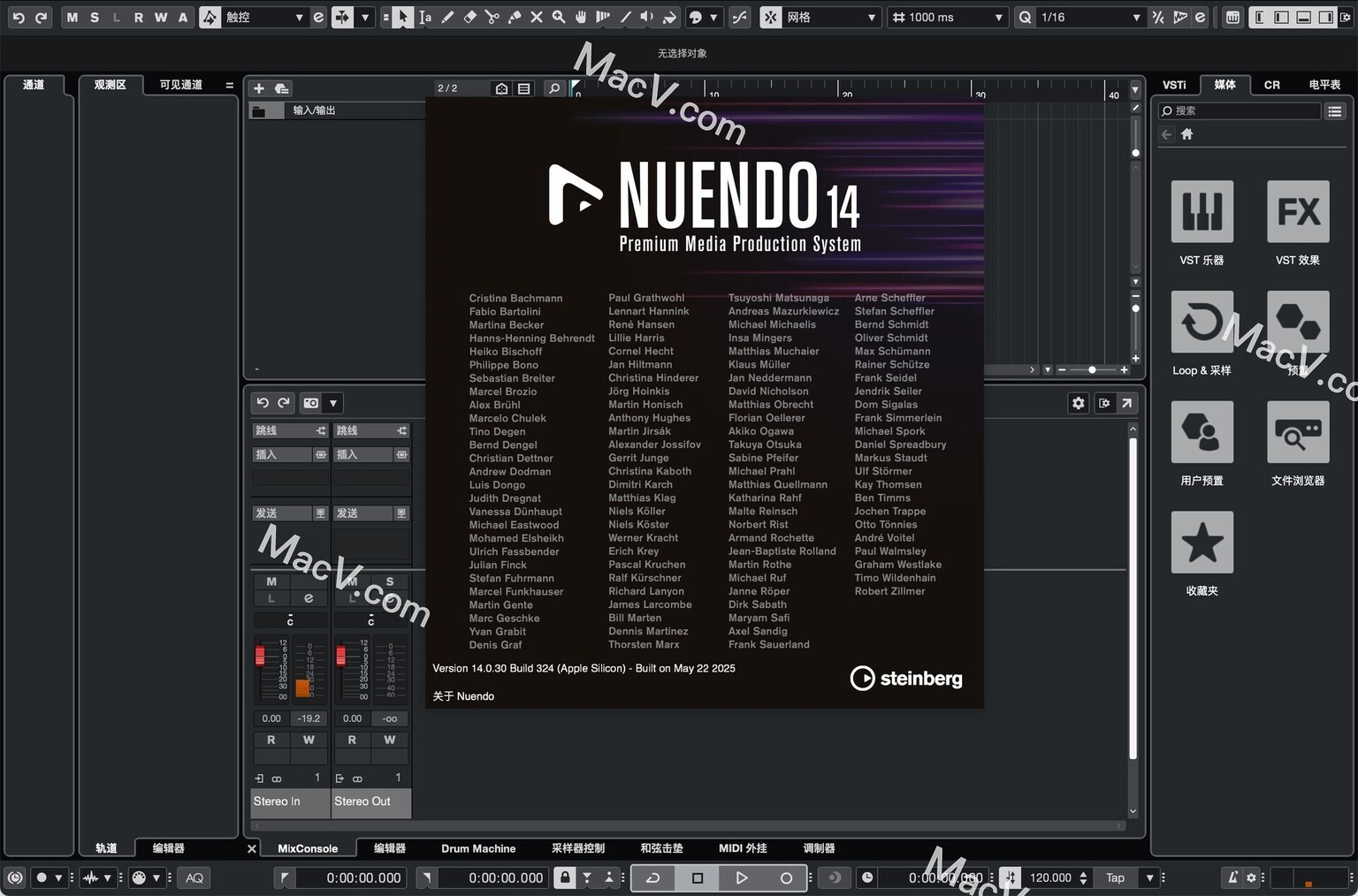
Task: Toggle Mute (M) on Stereo In channel
Action: pos(271,581)
